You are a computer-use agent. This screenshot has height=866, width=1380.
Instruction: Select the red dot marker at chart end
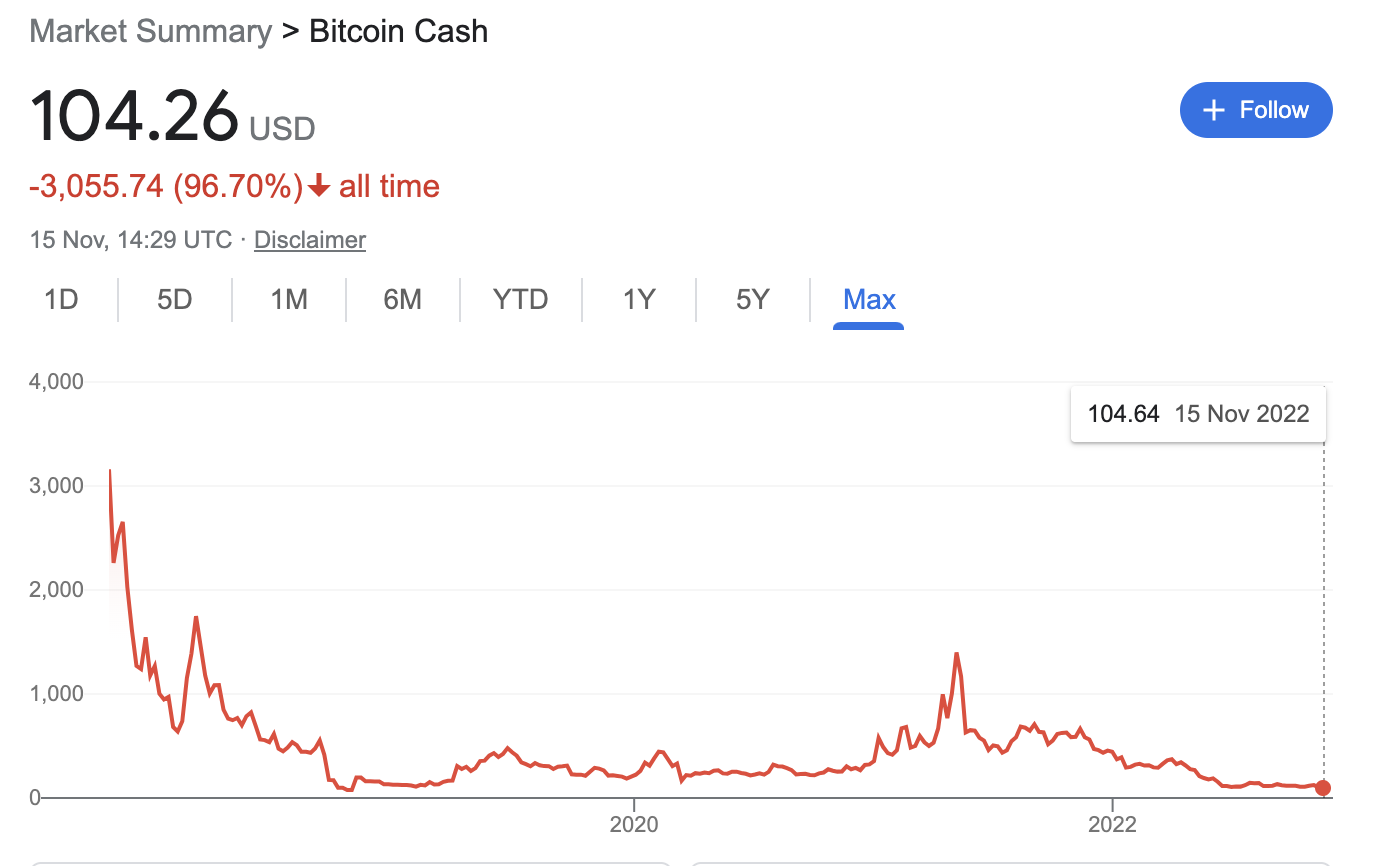point(1322,789)
